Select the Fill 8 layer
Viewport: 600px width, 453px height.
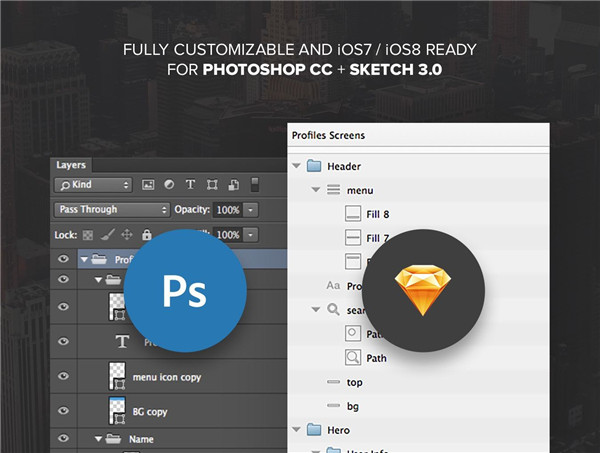tap(378, 214)
